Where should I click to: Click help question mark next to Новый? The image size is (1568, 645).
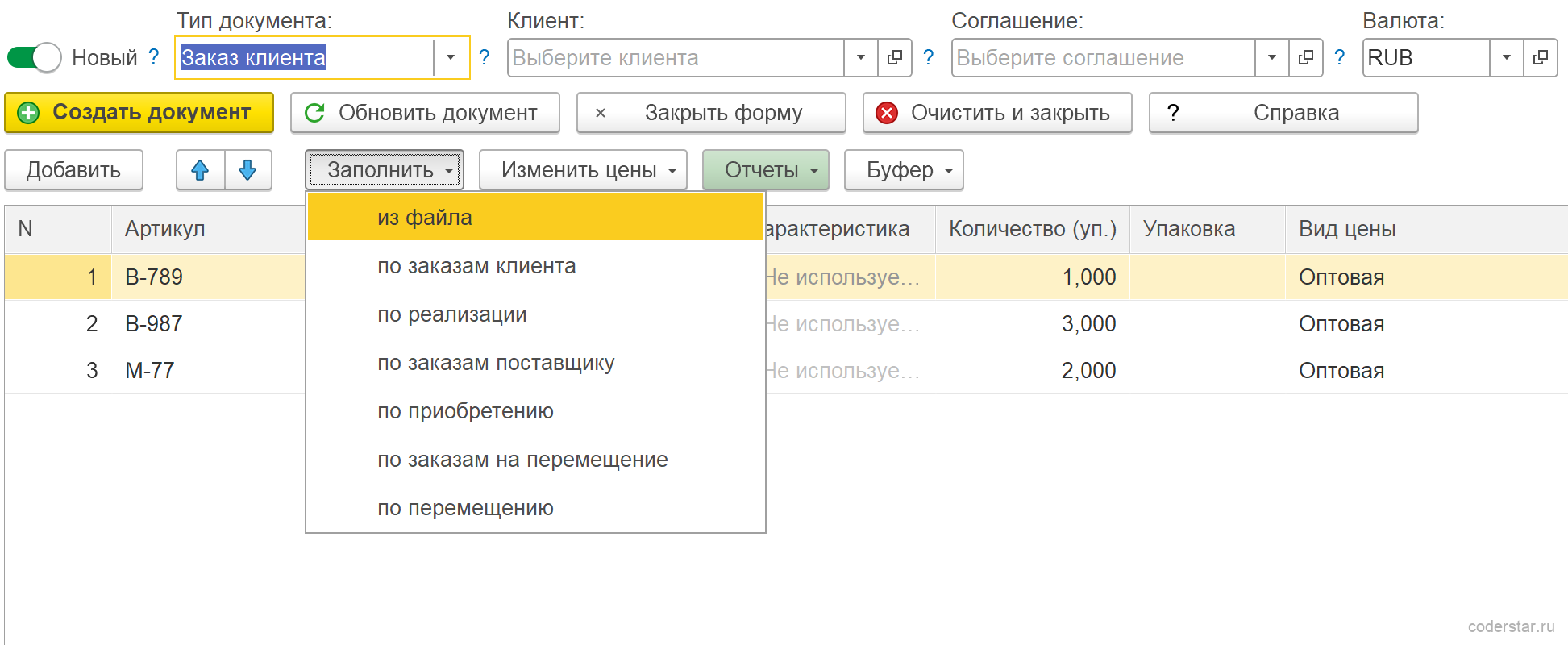[x=154, y=57]
